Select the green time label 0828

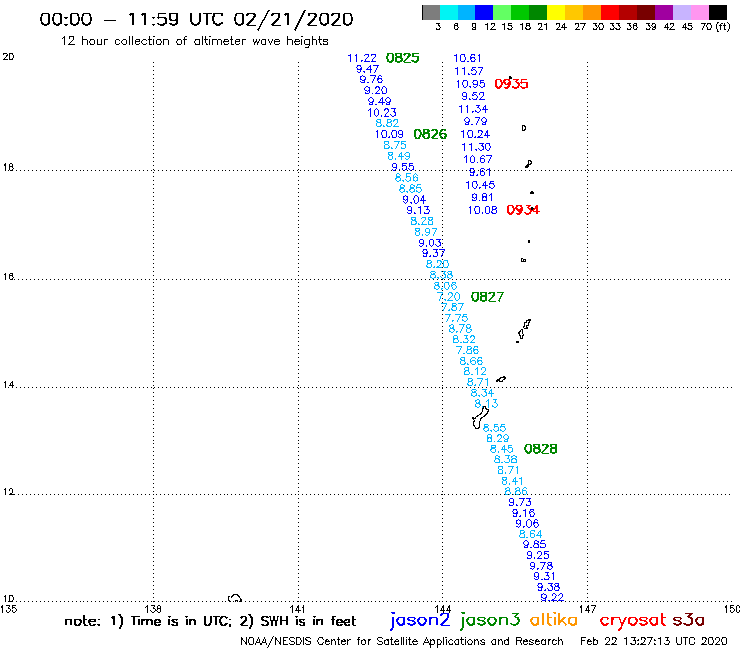click(540, 449)
